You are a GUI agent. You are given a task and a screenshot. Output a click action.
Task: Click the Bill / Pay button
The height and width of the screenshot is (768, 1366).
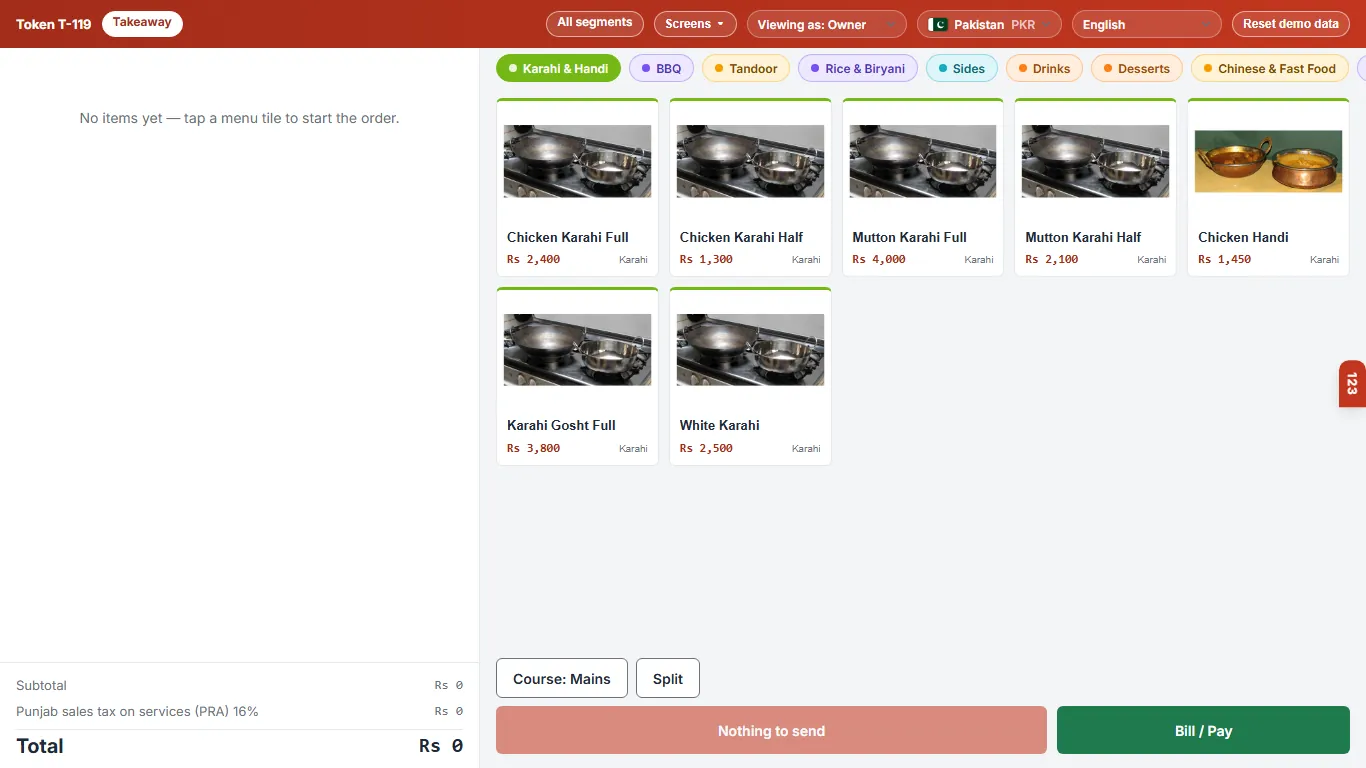pos(1203,730)
